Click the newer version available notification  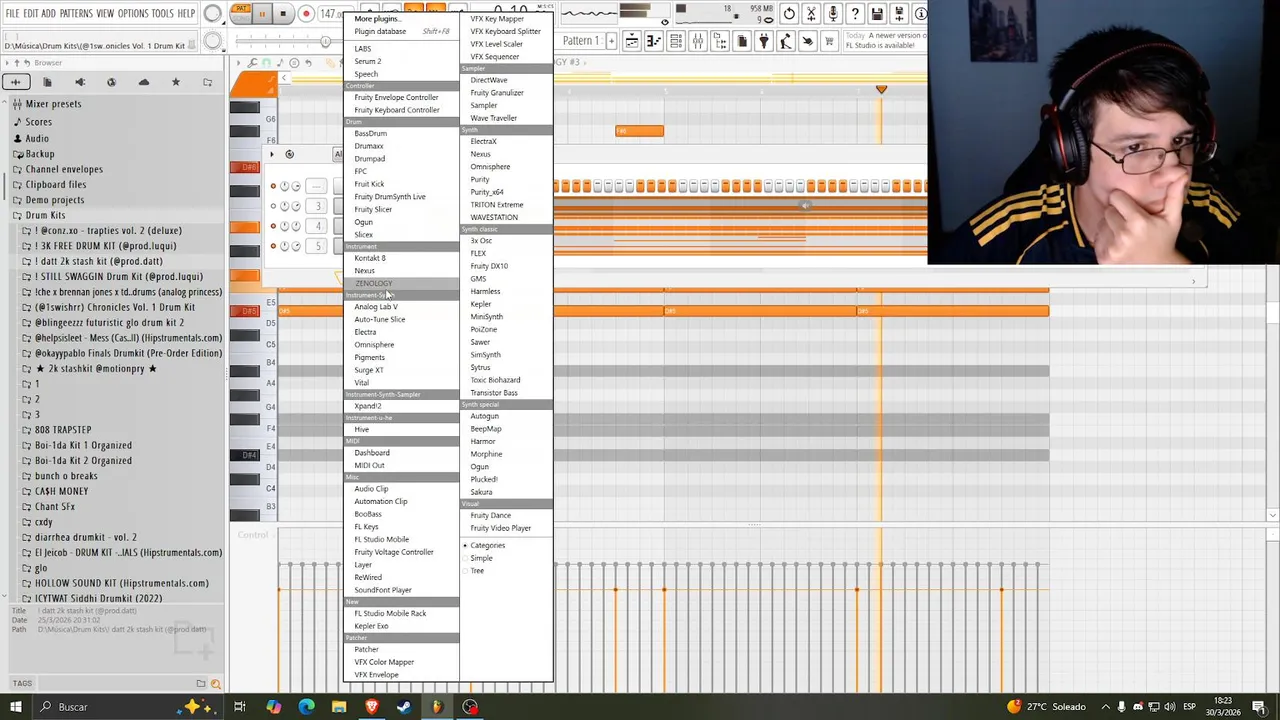click(x=883, y=41)
